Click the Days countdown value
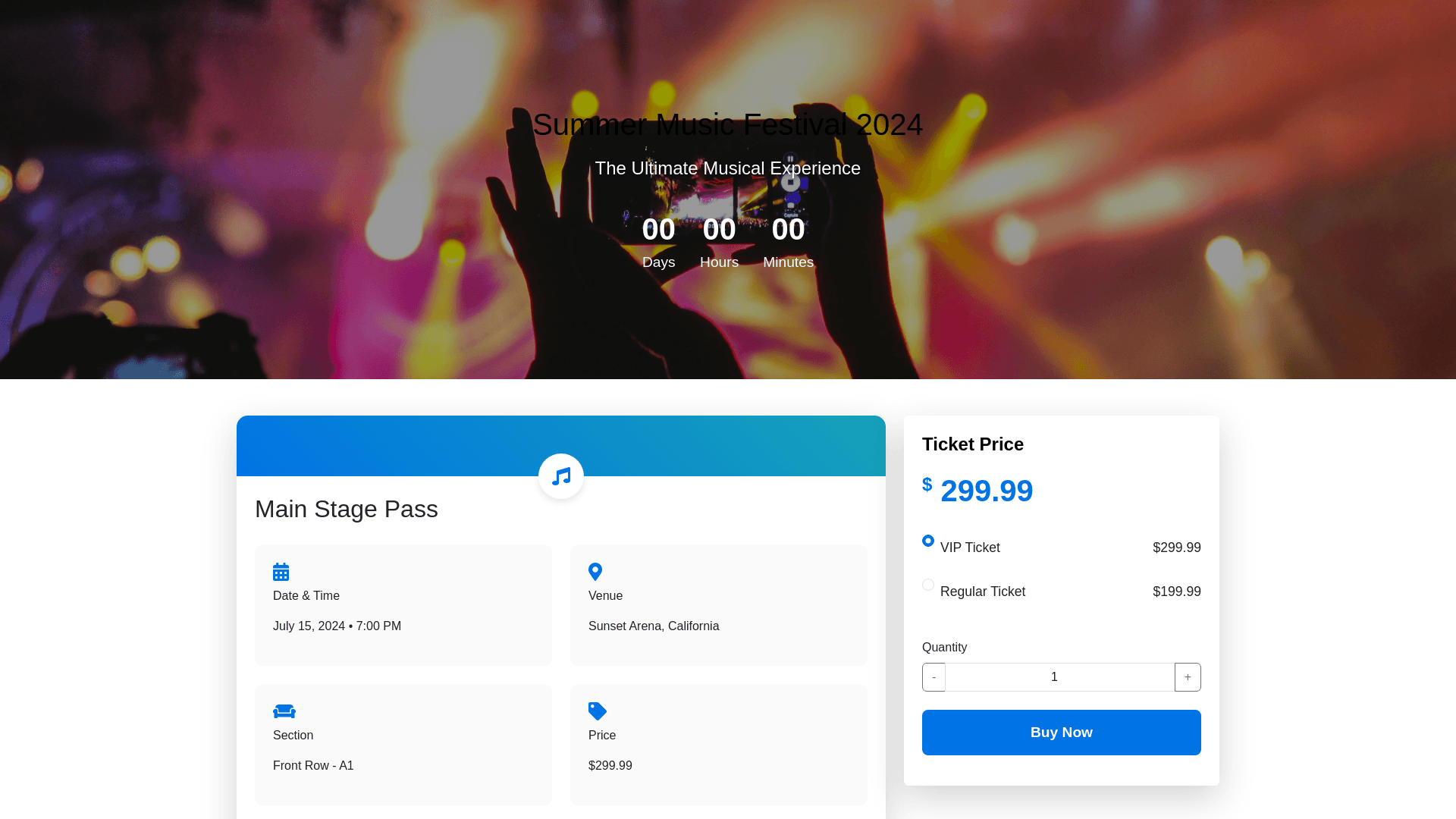This screenshot has width=1456, height=819. tap(658, 230)
